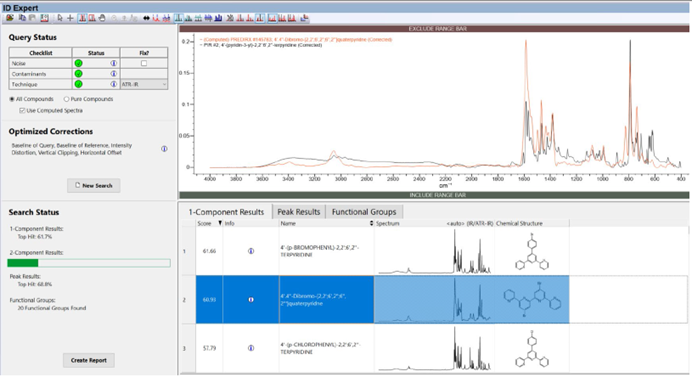
Task: Click the blue solid spectra icon in toolbar
Action: tap(218, 18)
